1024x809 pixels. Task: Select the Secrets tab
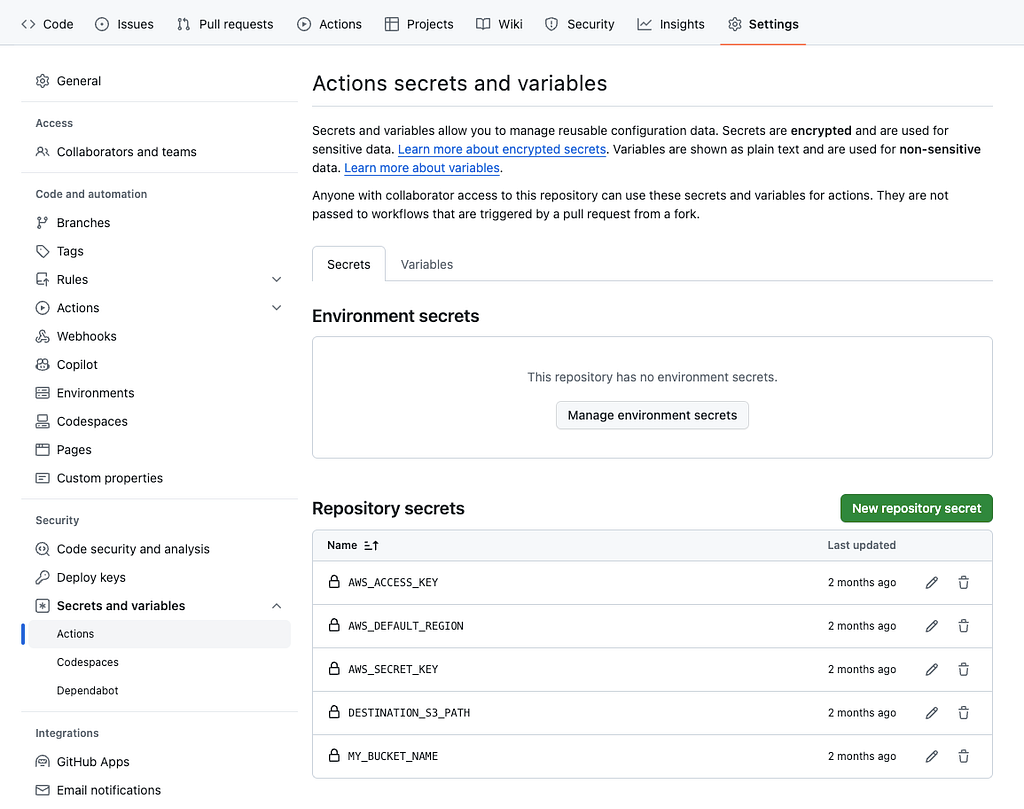[349, 264]
